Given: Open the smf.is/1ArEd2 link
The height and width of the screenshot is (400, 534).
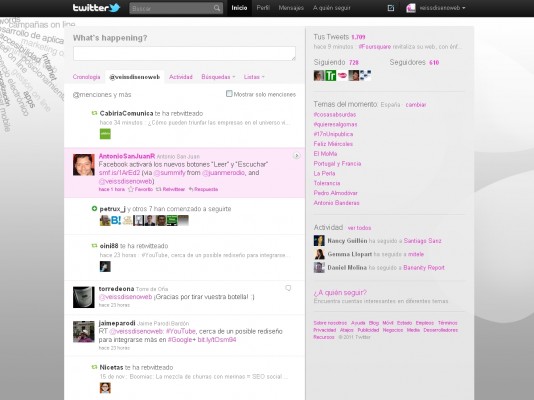Looking at the screenshot, I should (x=120, y=173).
